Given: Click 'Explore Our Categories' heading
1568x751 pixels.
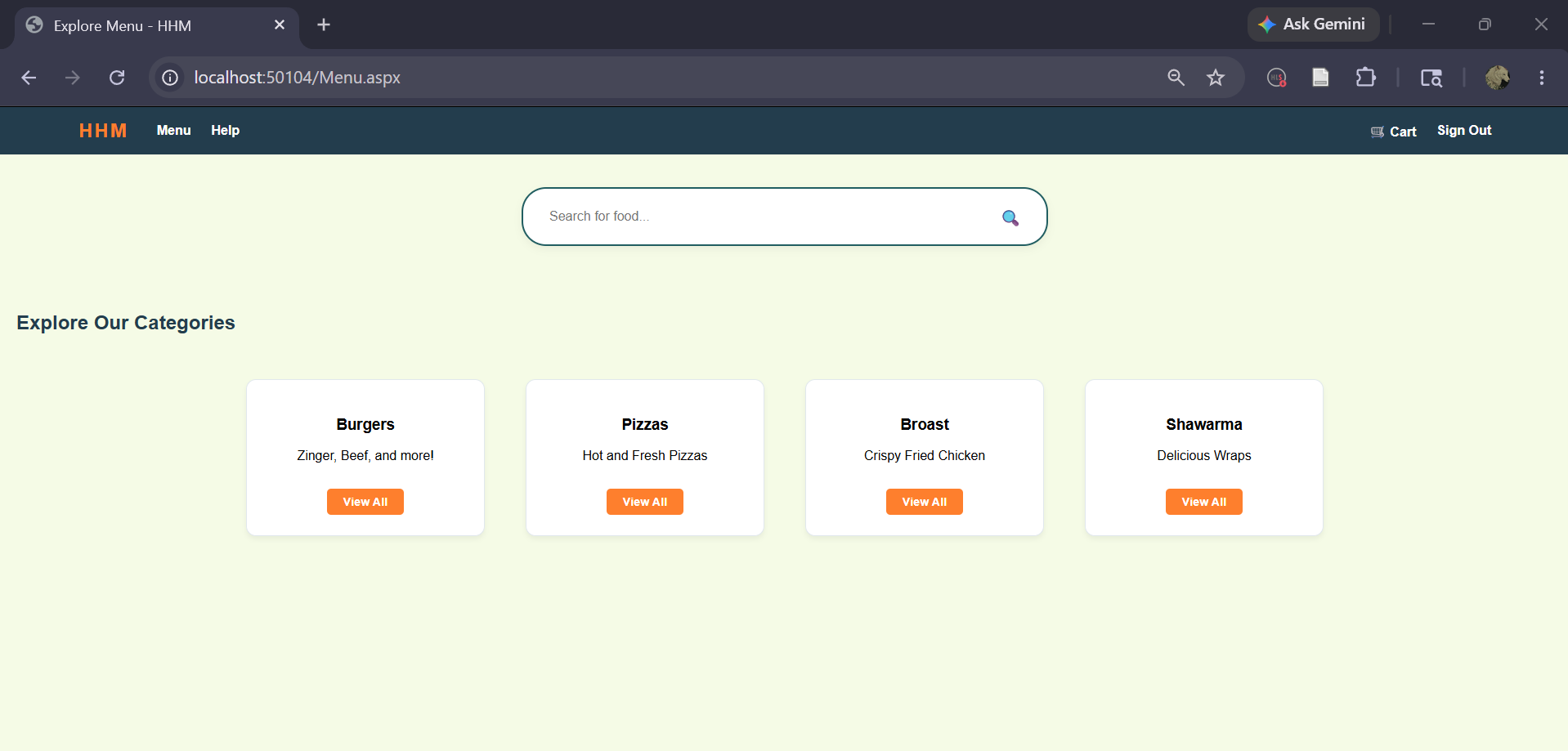Looking at the screenshot, I should point(126,323).
